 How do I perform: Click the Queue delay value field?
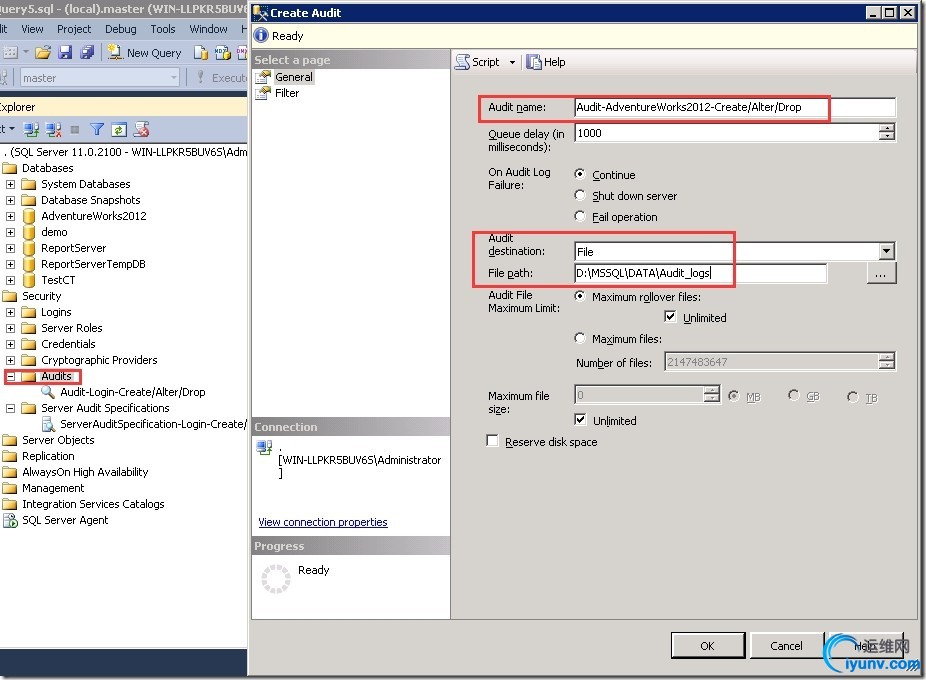click(726, 133)
